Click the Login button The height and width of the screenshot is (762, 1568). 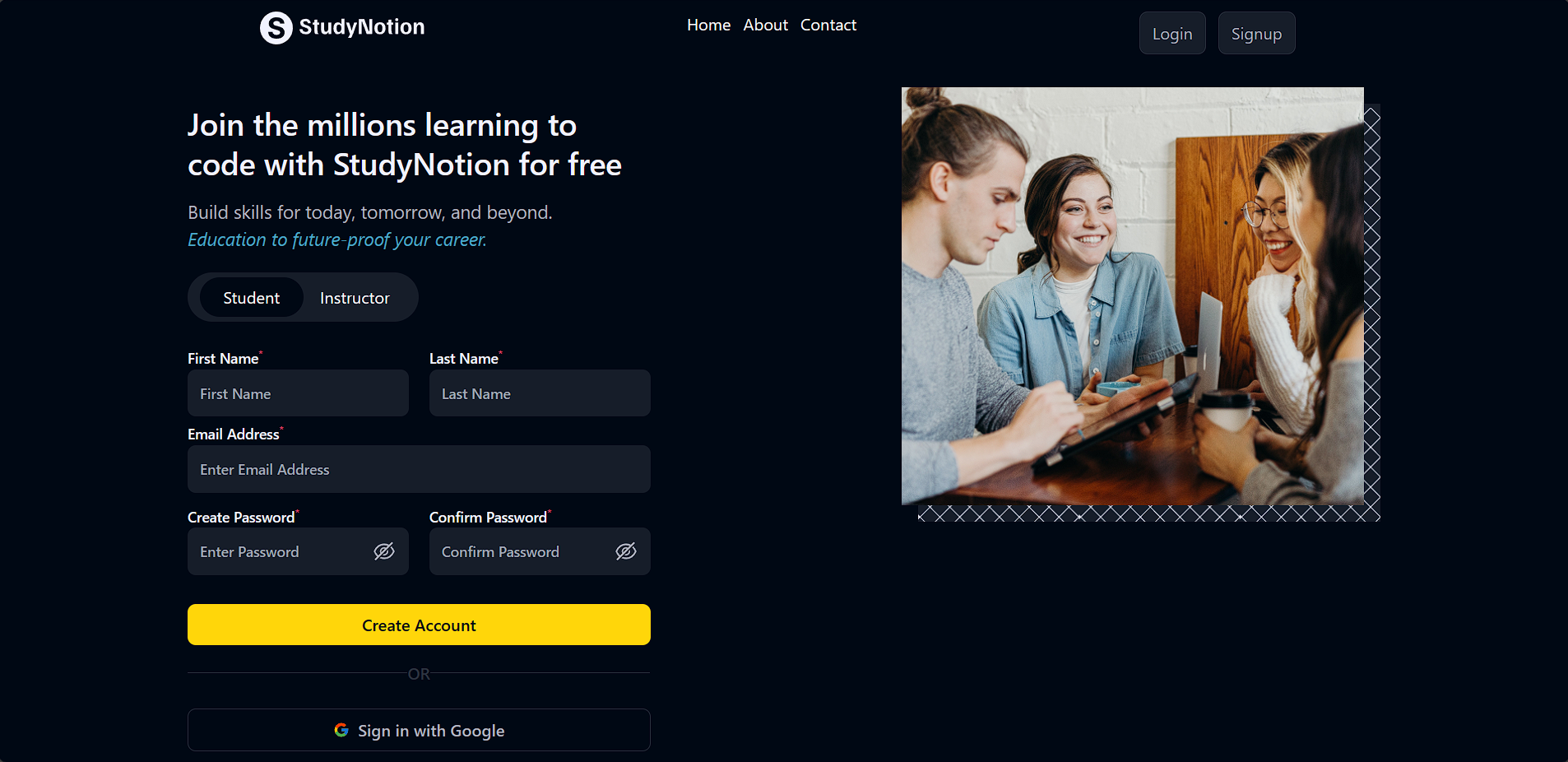pos(1172,33)
